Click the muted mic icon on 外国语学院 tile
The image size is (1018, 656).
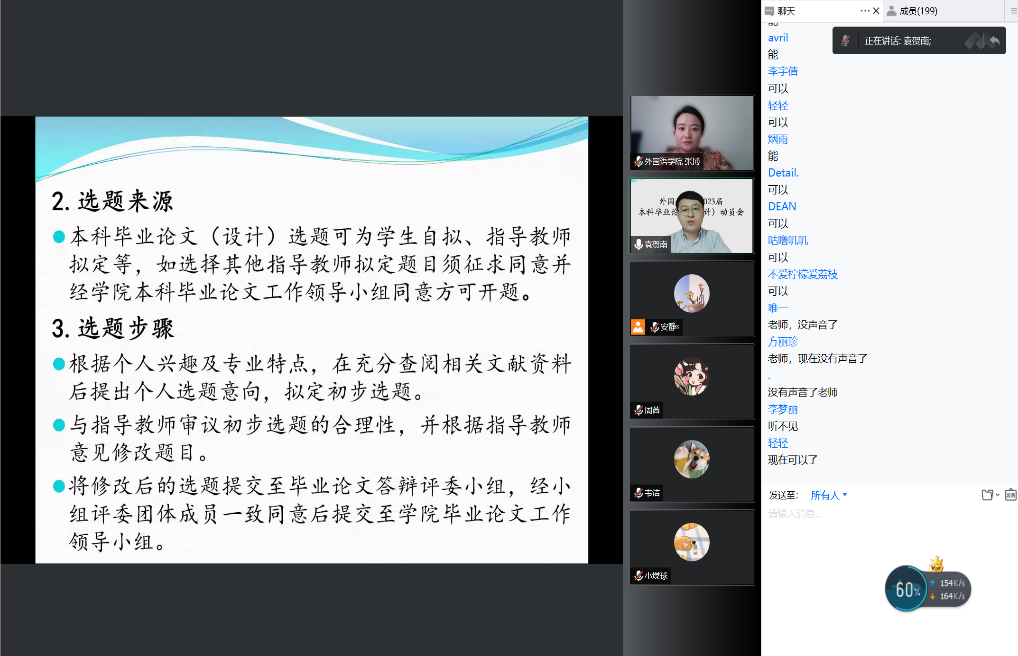639,161
